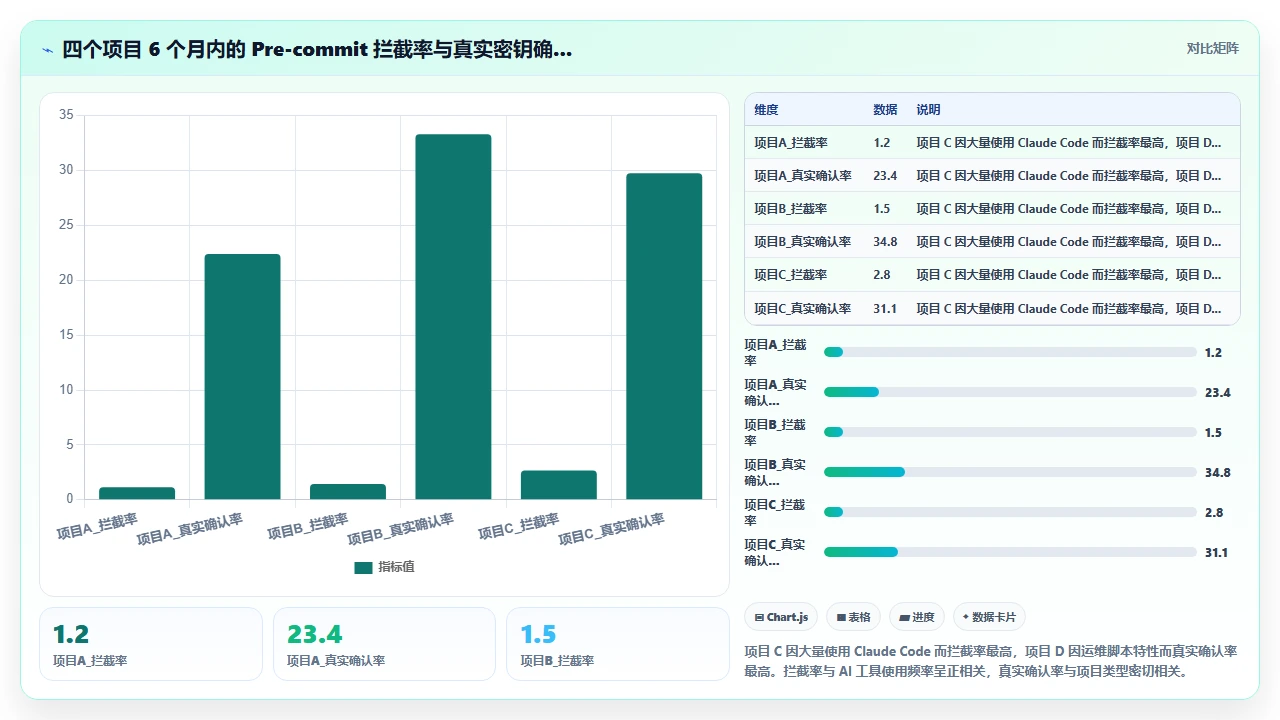Click the summary paragraph about 项目 C
Viewport: 1280px width, 720px height.
point(991,661)
